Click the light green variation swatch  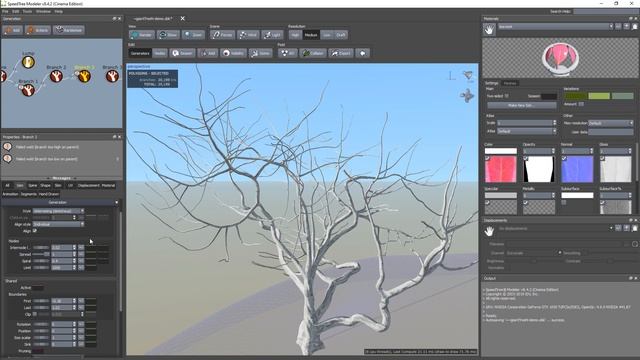click(599, 96)
